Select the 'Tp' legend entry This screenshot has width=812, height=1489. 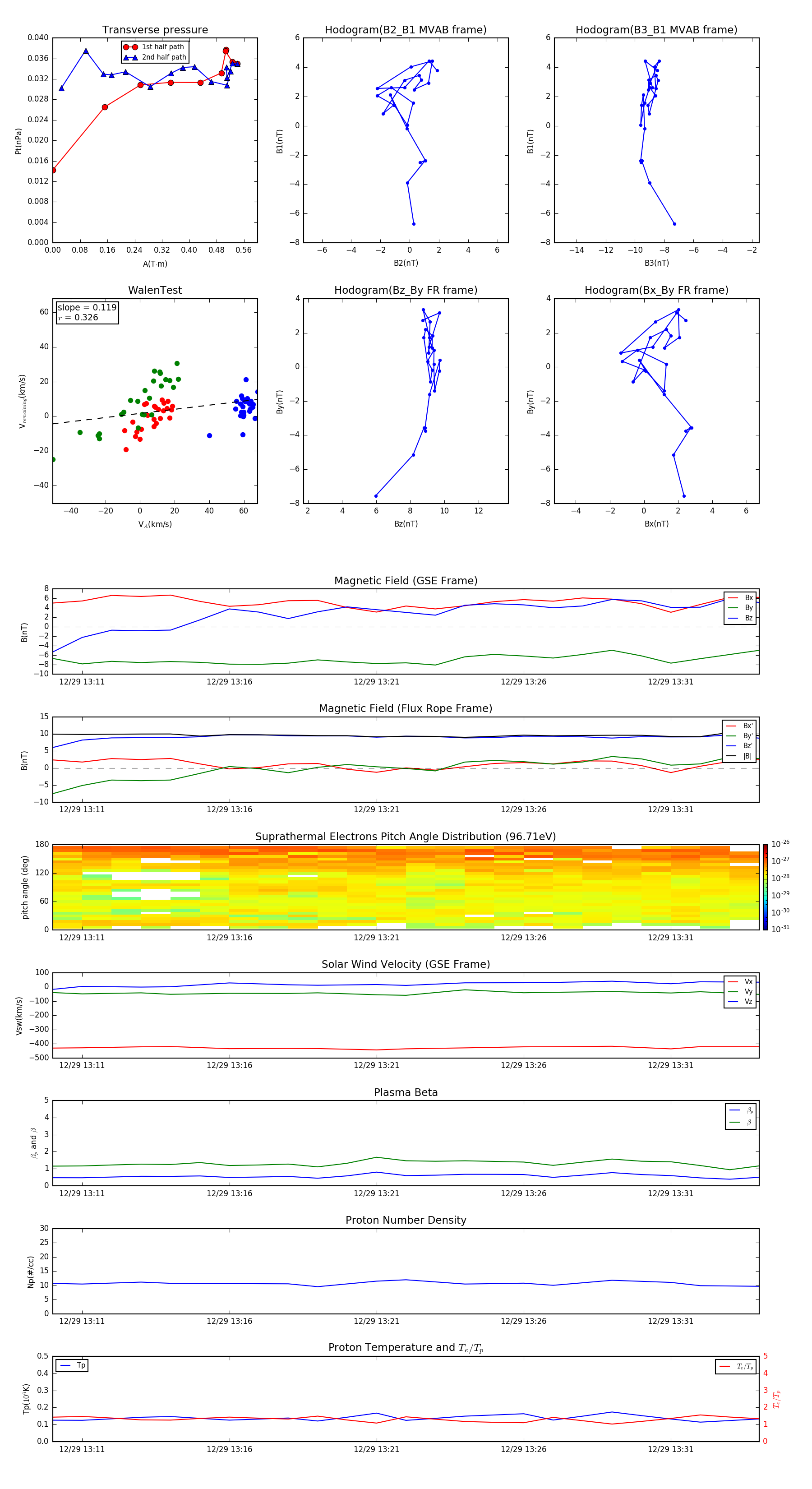(72, 1365)
